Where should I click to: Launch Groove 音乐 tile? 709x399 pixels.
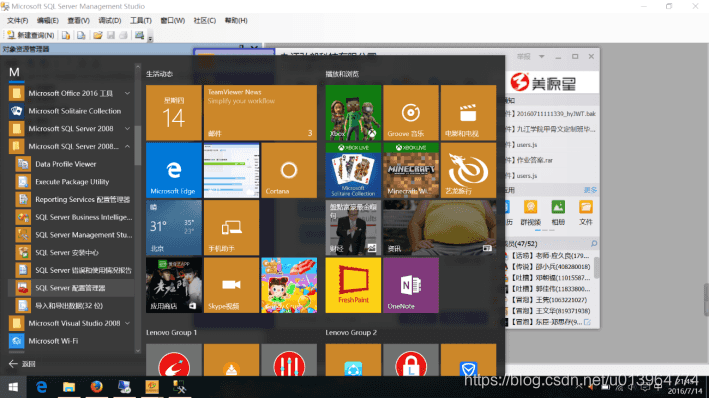click(411, 113)
